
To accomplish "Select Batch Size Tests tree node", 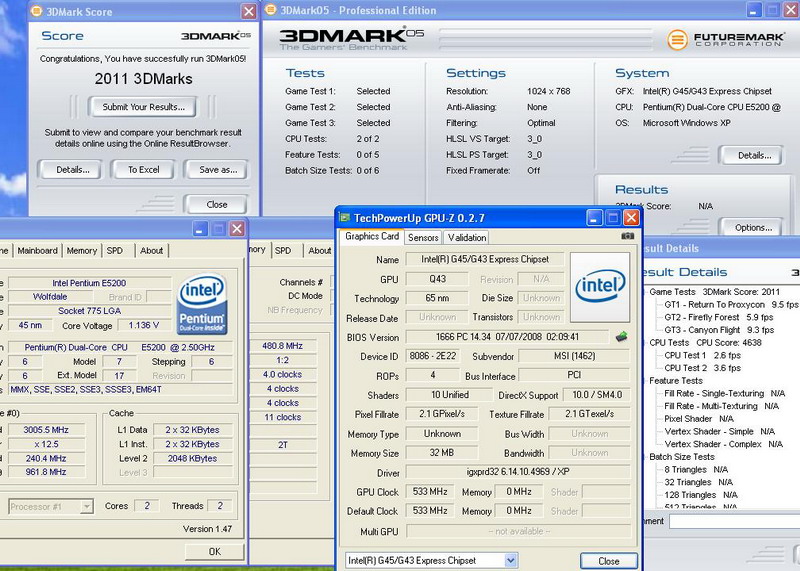I will click(682, 457).
